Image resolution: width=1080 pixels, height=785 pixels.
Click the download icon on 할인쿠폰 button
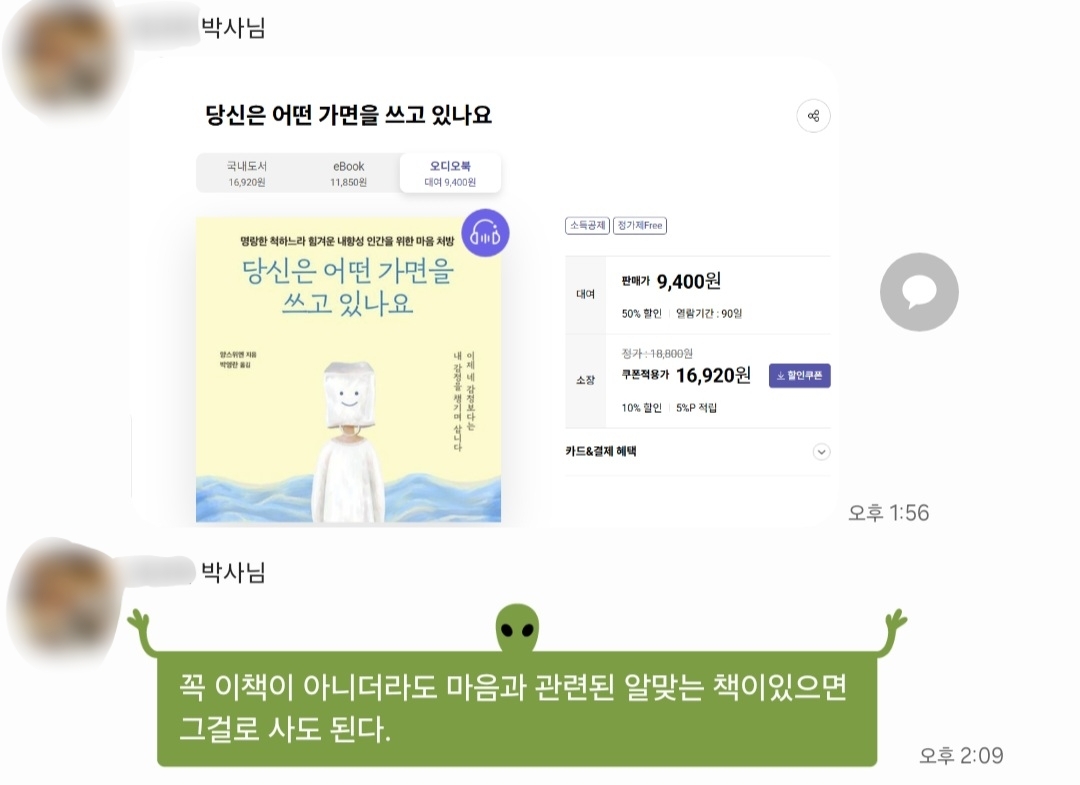780,375
